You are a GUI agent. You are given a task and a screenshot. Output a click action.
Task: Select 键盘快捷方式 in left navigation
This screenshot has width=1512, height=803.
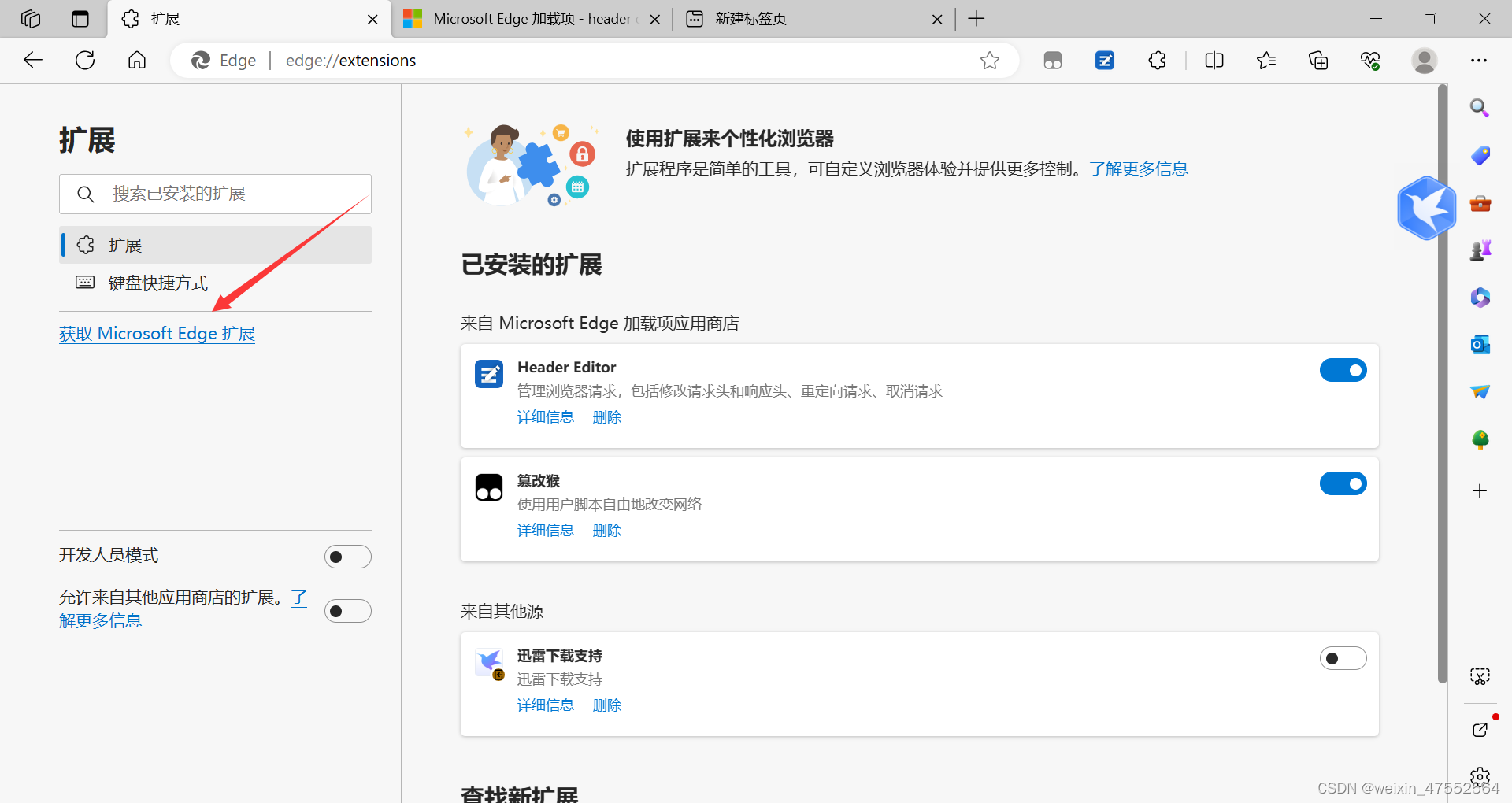pos(216,283)
